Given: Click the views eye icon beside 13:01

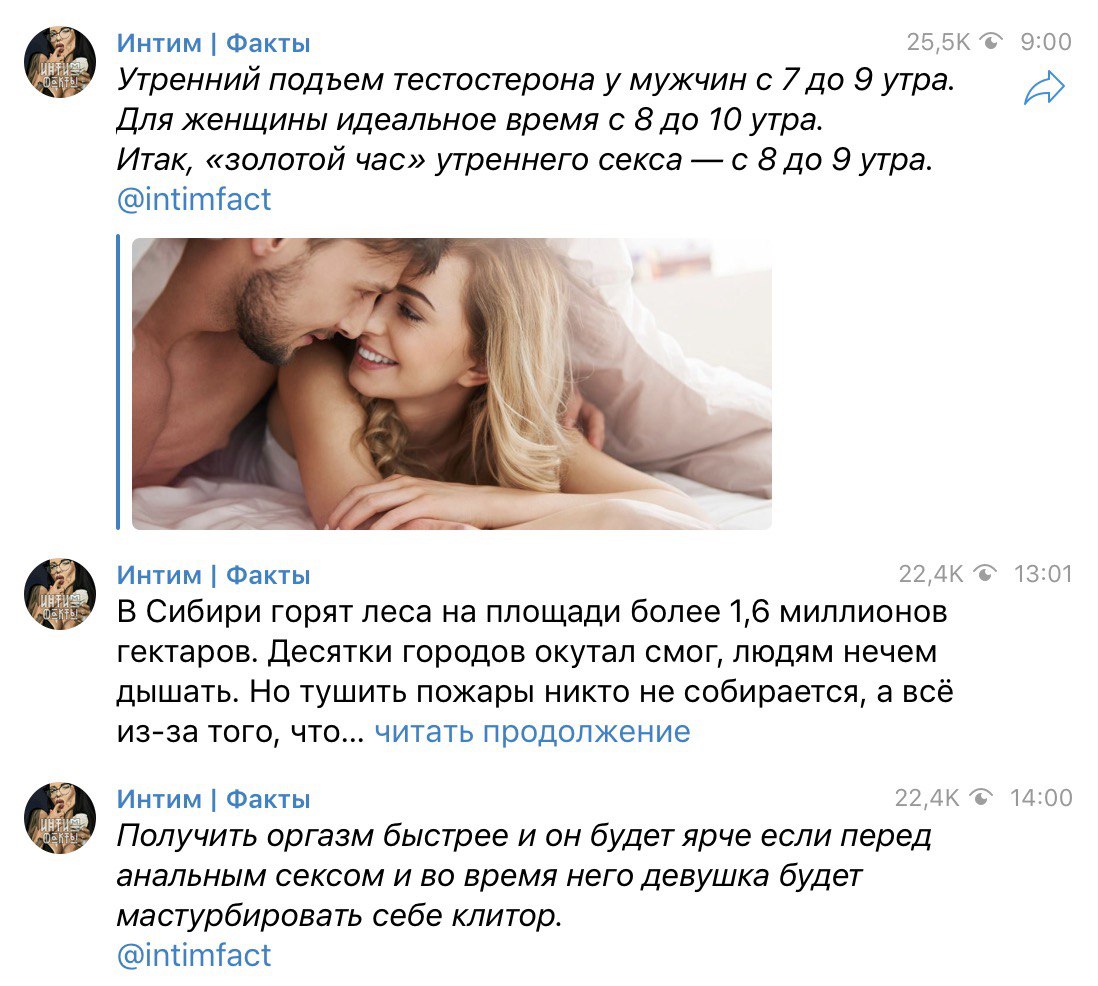Looking at the screenshot, I should pos(986,574).
